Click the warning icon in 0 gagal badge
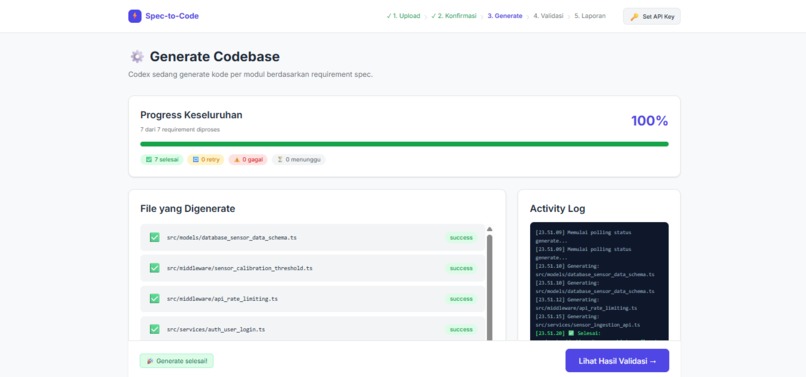806x377 pixels. [237, 159]
